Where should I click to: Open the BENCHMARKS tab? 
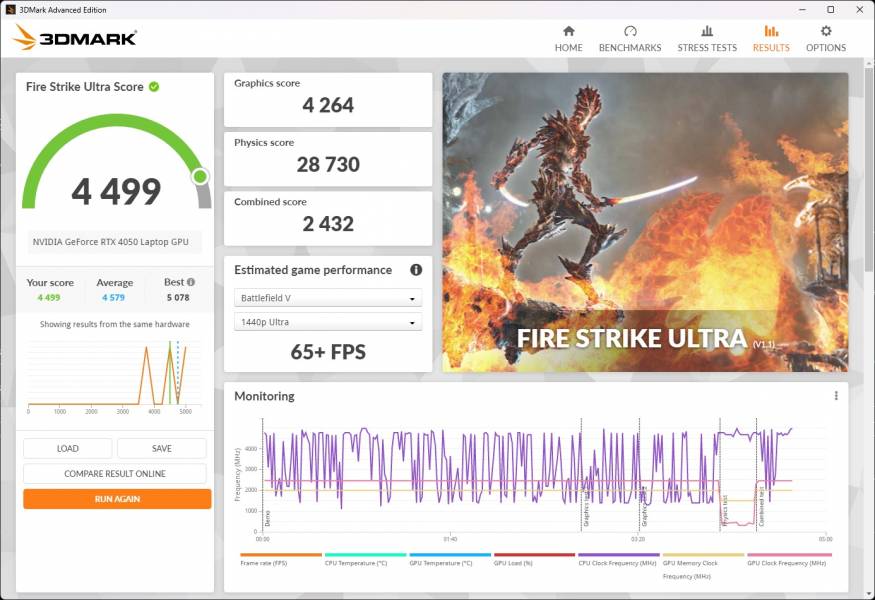point(630,39)
